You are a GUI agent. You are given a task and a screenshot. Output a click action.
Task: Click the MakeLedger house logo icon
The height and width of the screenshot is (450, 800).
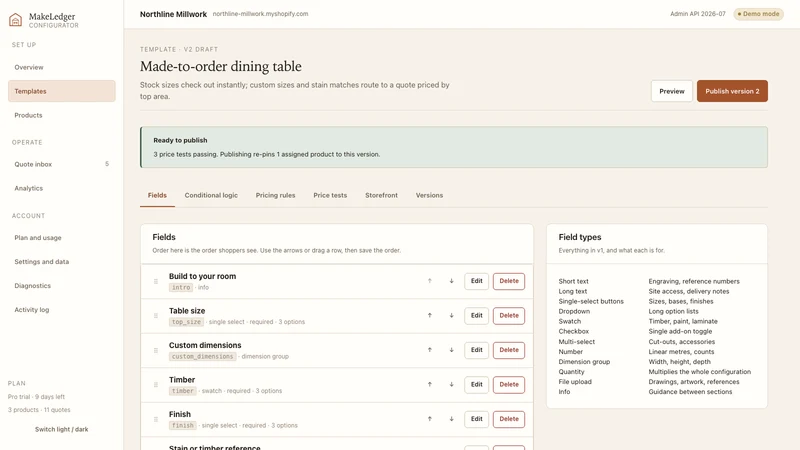coord(15,20)
